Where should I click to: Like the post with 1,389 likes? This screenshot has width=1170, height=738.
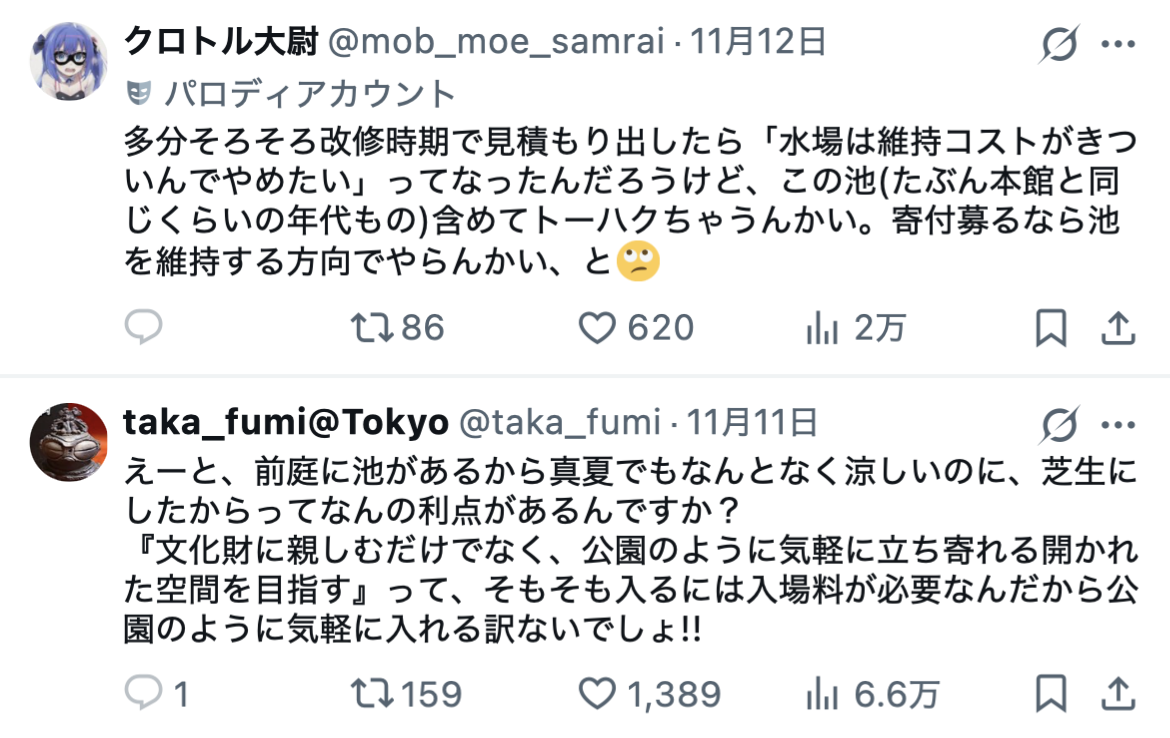[598, 692]
